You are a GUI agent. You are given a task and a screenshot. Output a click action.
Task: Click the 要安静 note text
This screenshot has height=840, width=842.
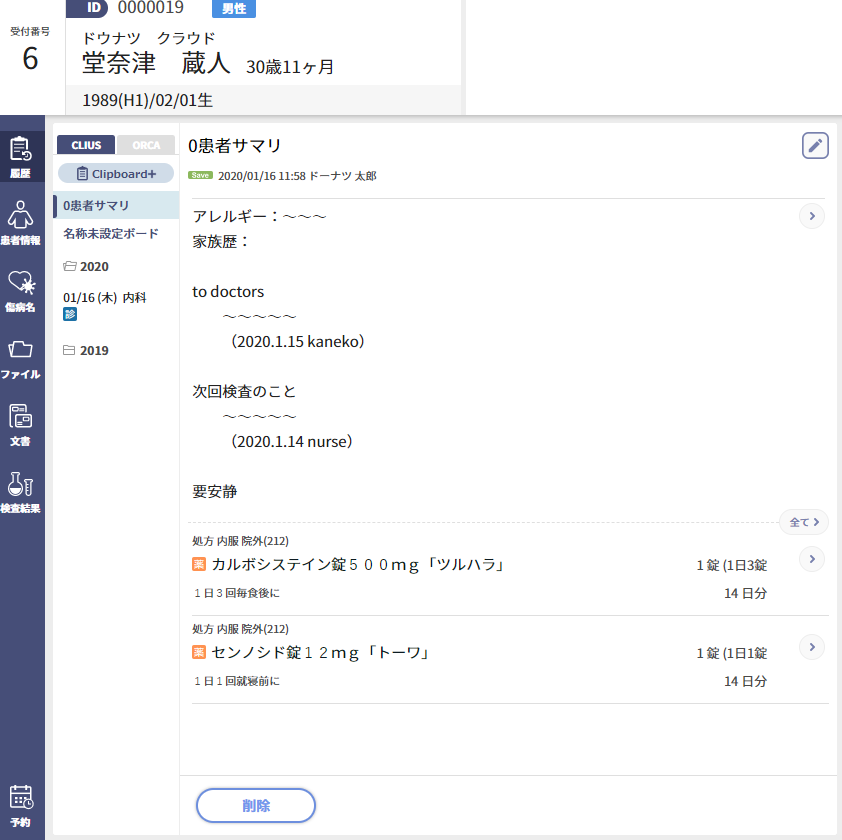pyautogui.click(x=215, y=491)
